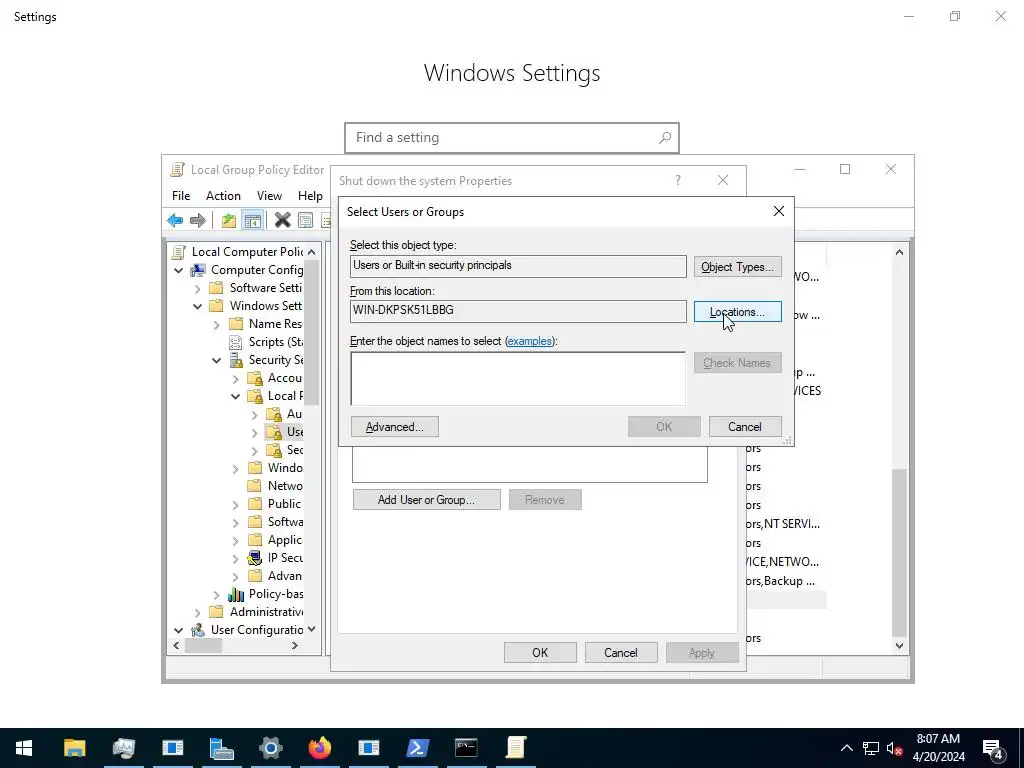Screen dimensions: 1024x768
Task: Select Local Computer Policy root icon
Action: tap(178, 251)
